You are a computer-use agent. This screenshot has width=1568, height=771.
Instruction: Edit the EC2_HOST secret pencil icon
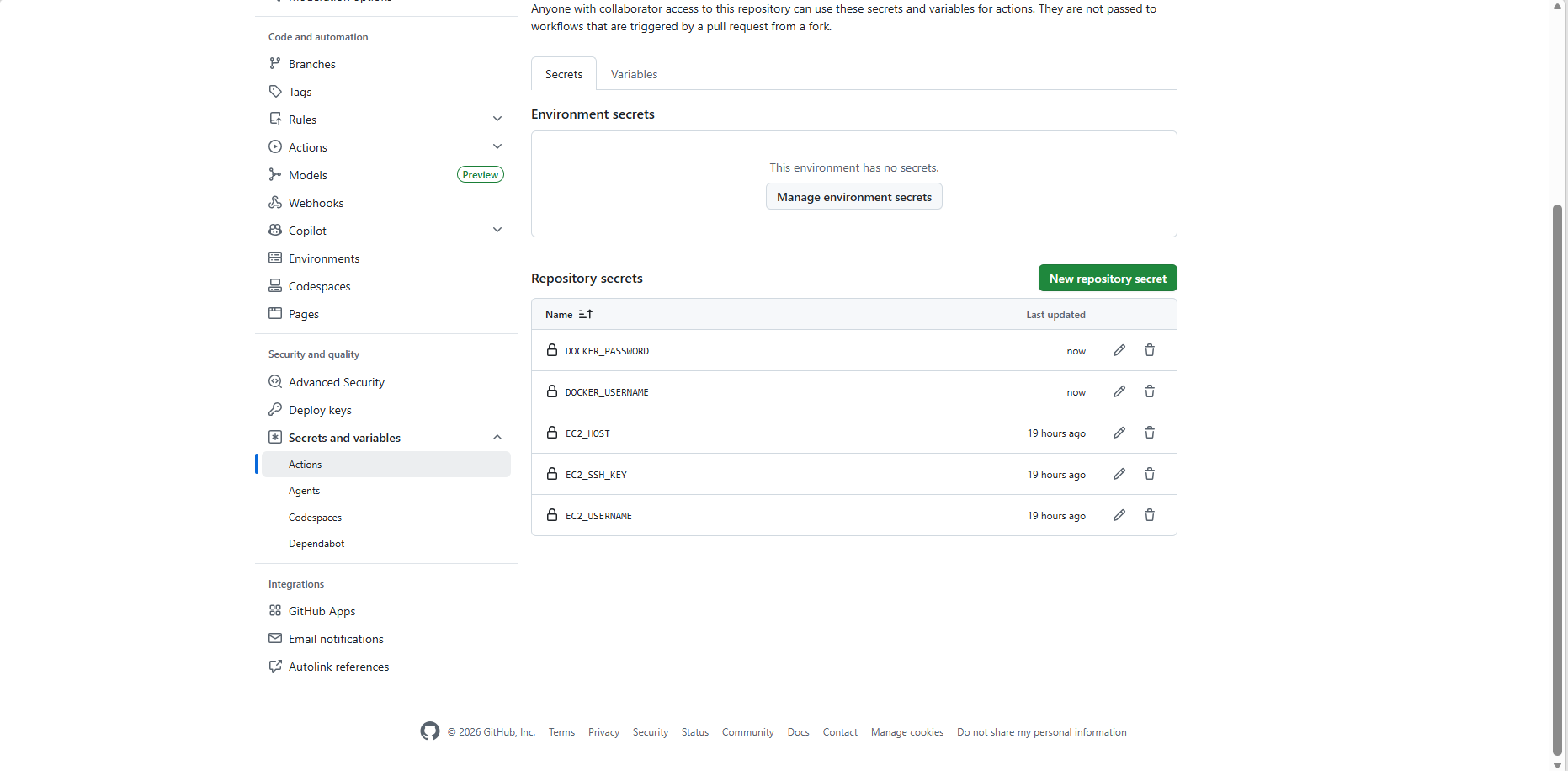pos(1119,433)
